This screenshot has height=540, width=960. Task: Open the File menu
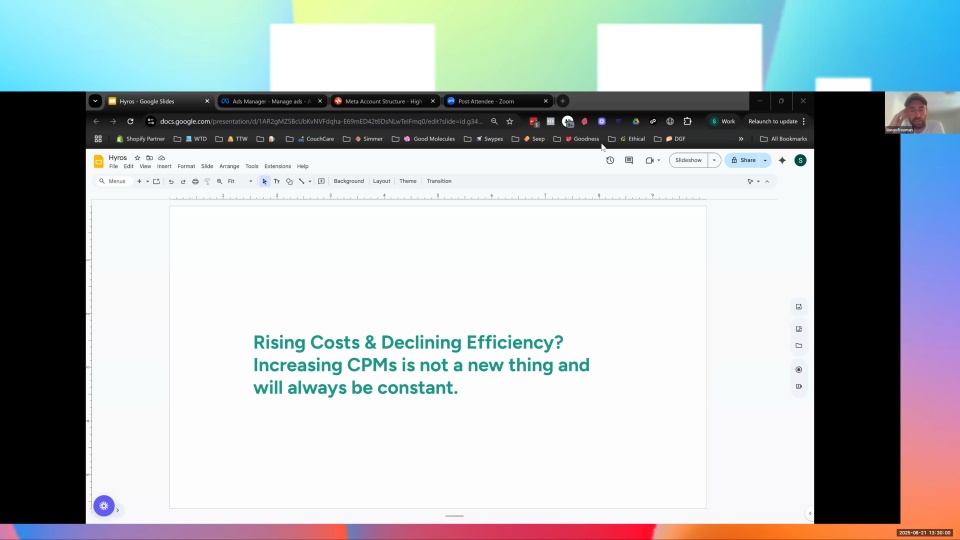[113, 167]
